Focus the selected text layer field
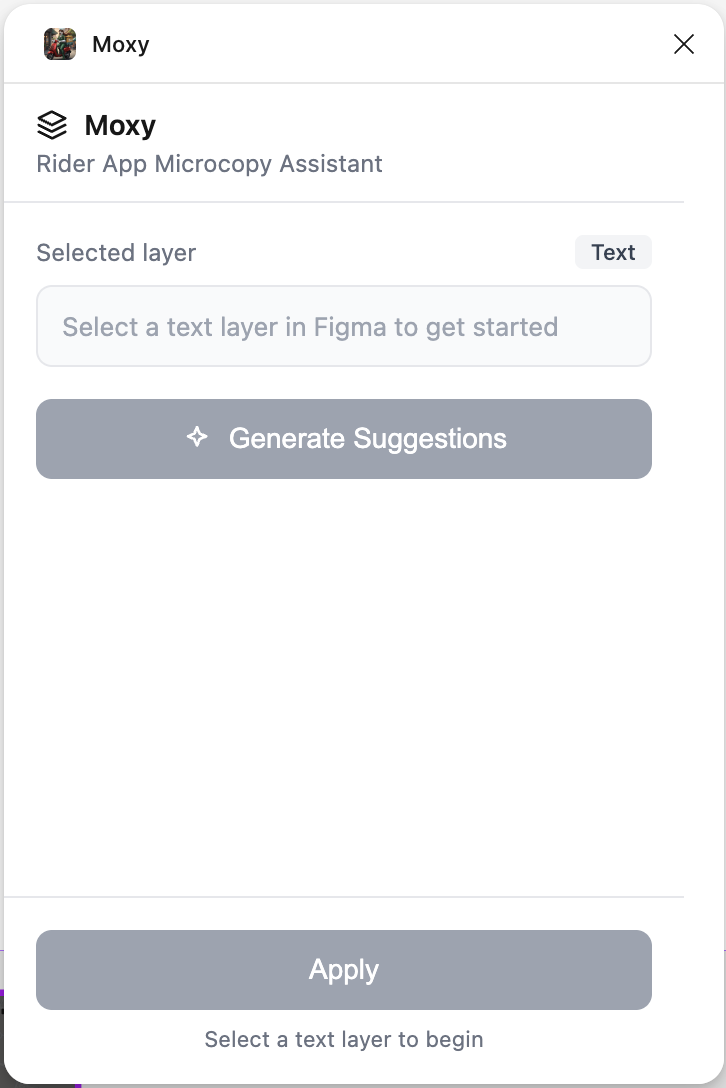Viewport: 726px width, 1088px height. (344, 327)
